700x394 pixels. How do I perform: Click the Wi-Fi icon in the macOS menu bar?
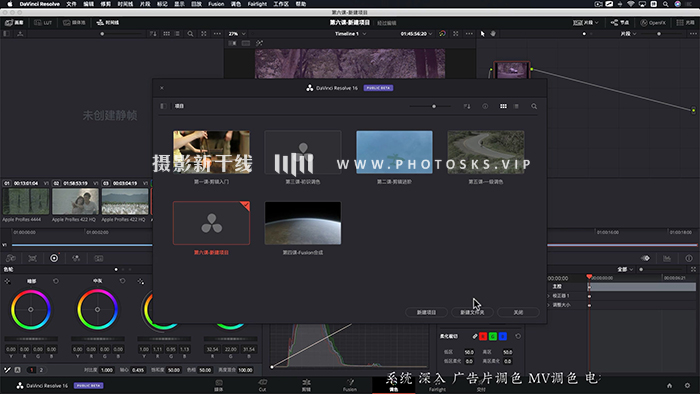click(x=631, y=4)
